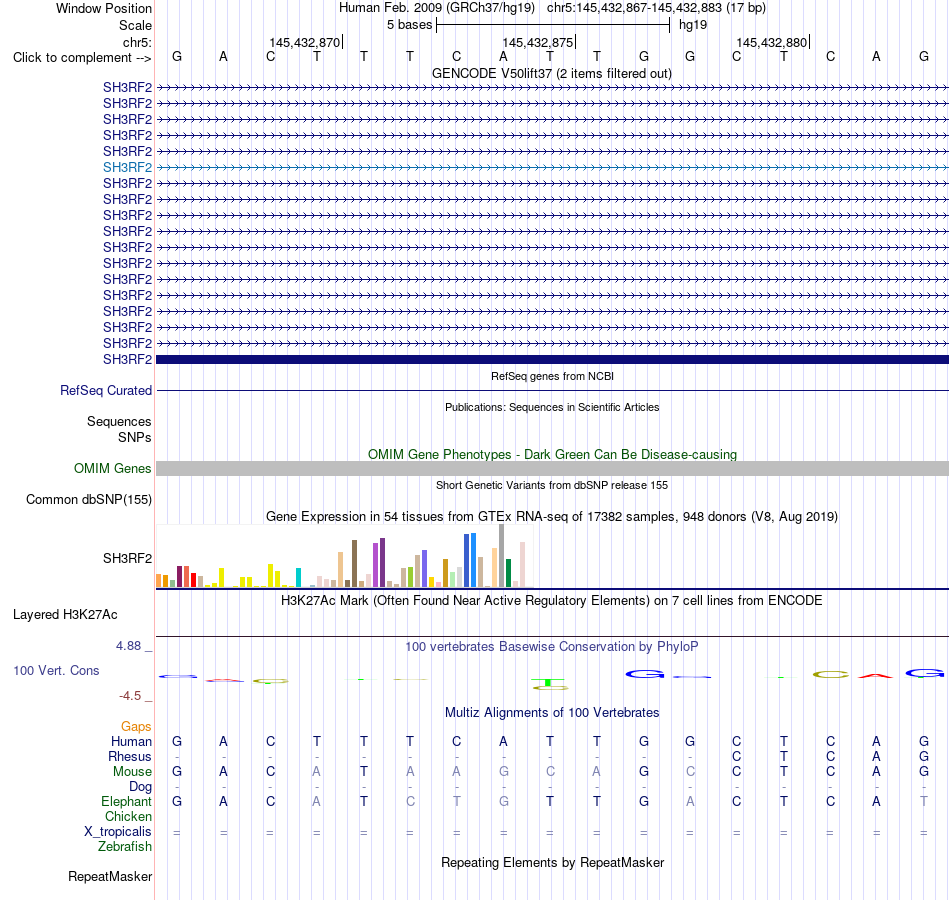Screen dimensions: 950x900
Task: Click the 100 Vert. Cons track label
Action: pos(56,670)
